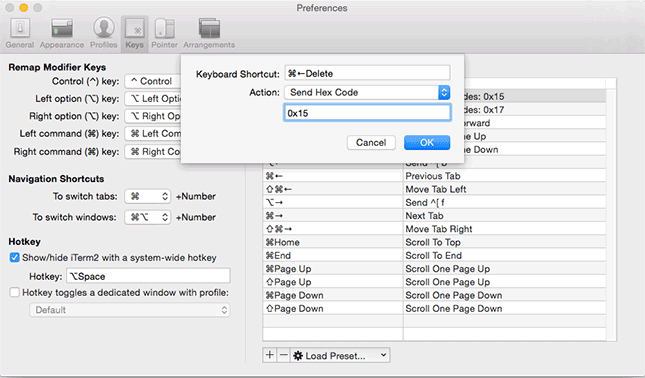Click the Hotkey field showing ⌥Space

click(148, 276)
